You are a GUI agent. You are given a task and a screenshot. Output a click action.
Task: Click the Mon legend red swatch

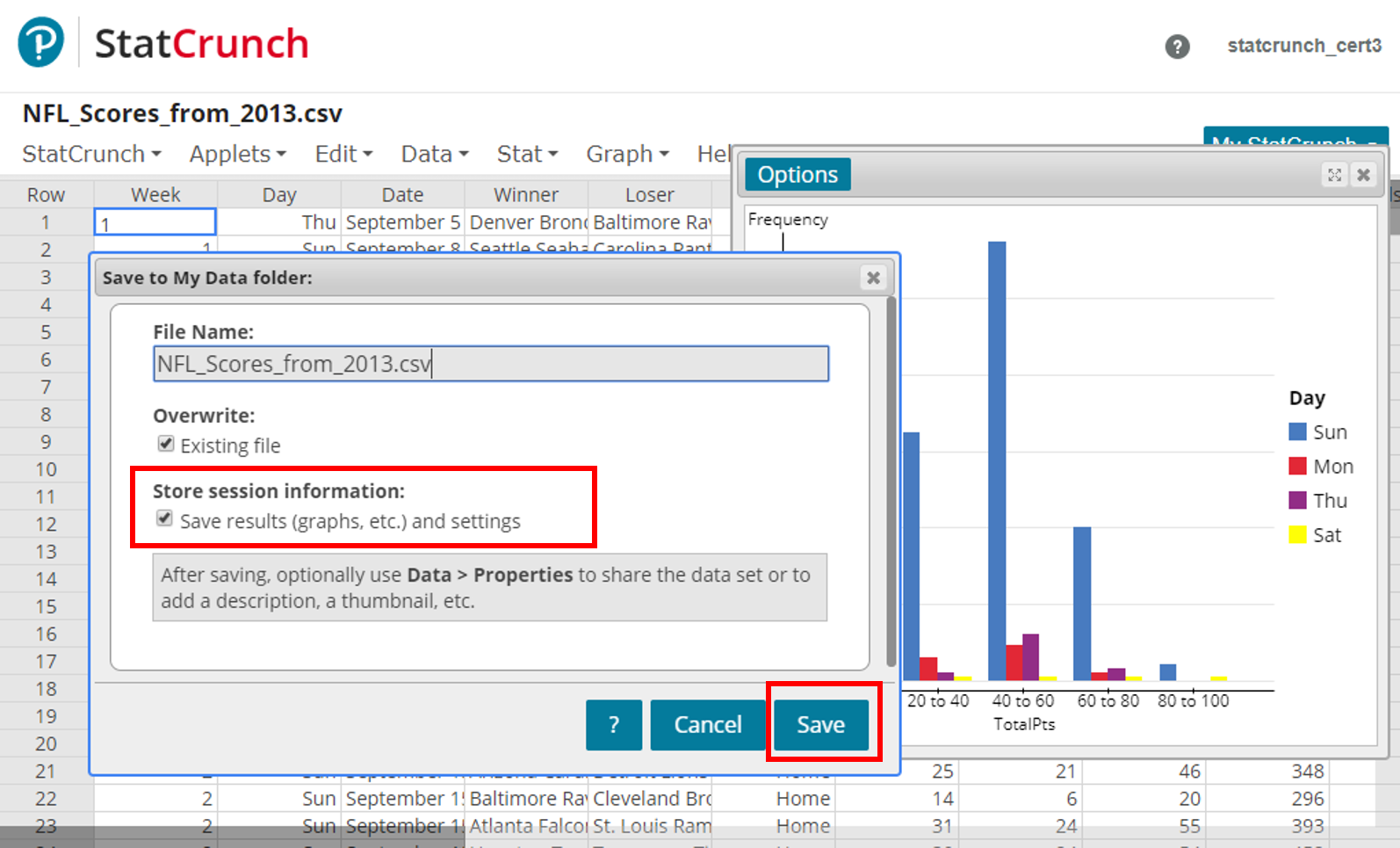click(1297, 466)
